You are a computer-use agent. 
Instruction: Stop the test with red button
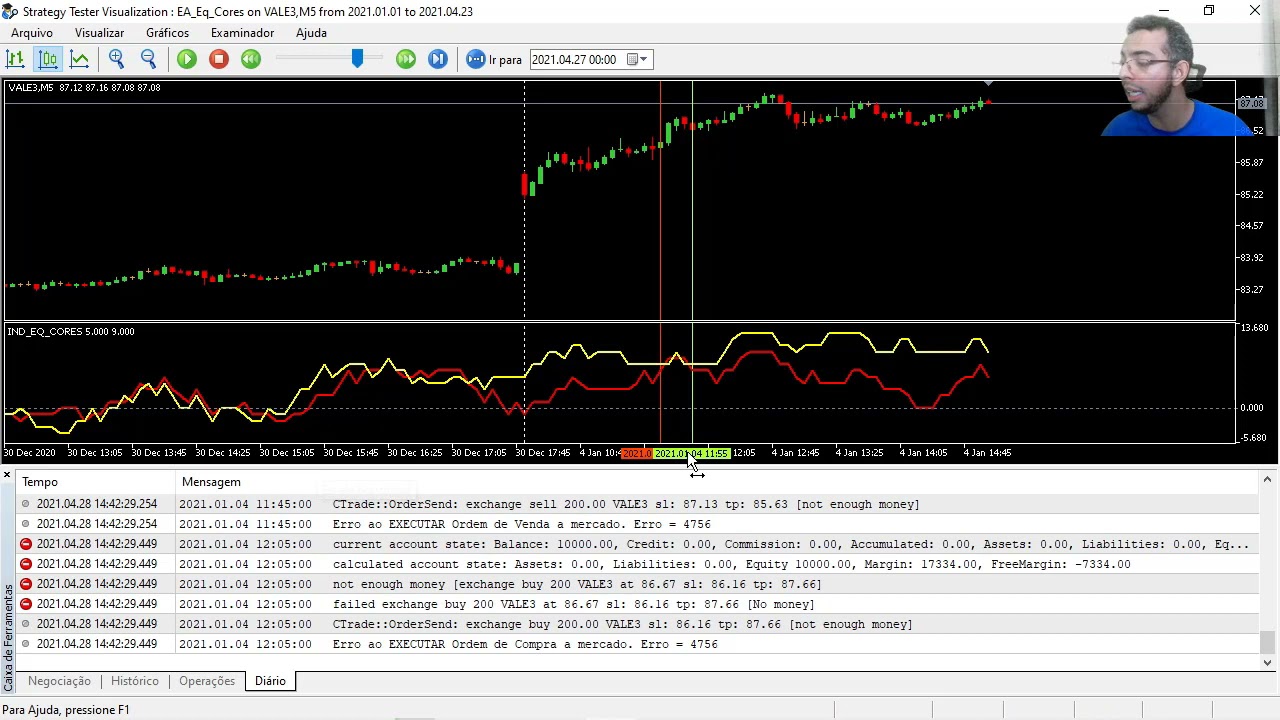219,59
